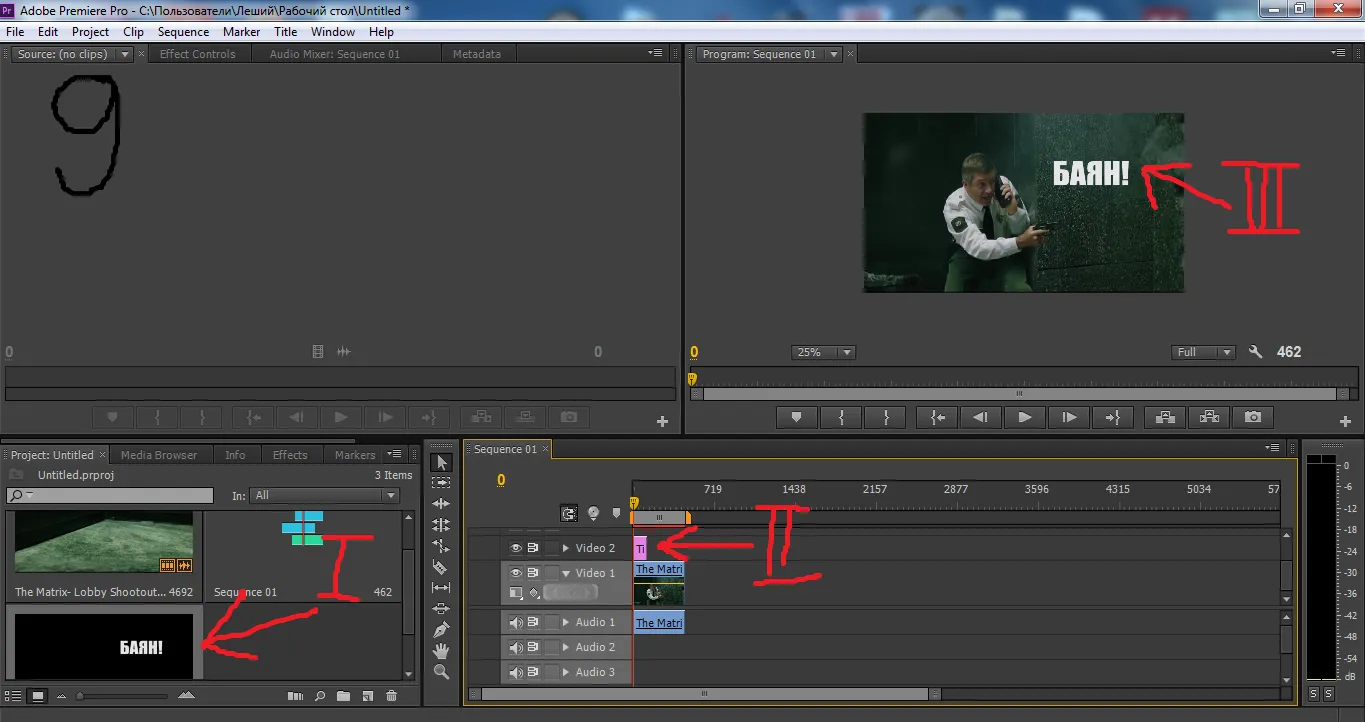This screenshot has width=1365, height=722.
Task: Toggle Video 2 track lock box
Action: pos(551,548)
